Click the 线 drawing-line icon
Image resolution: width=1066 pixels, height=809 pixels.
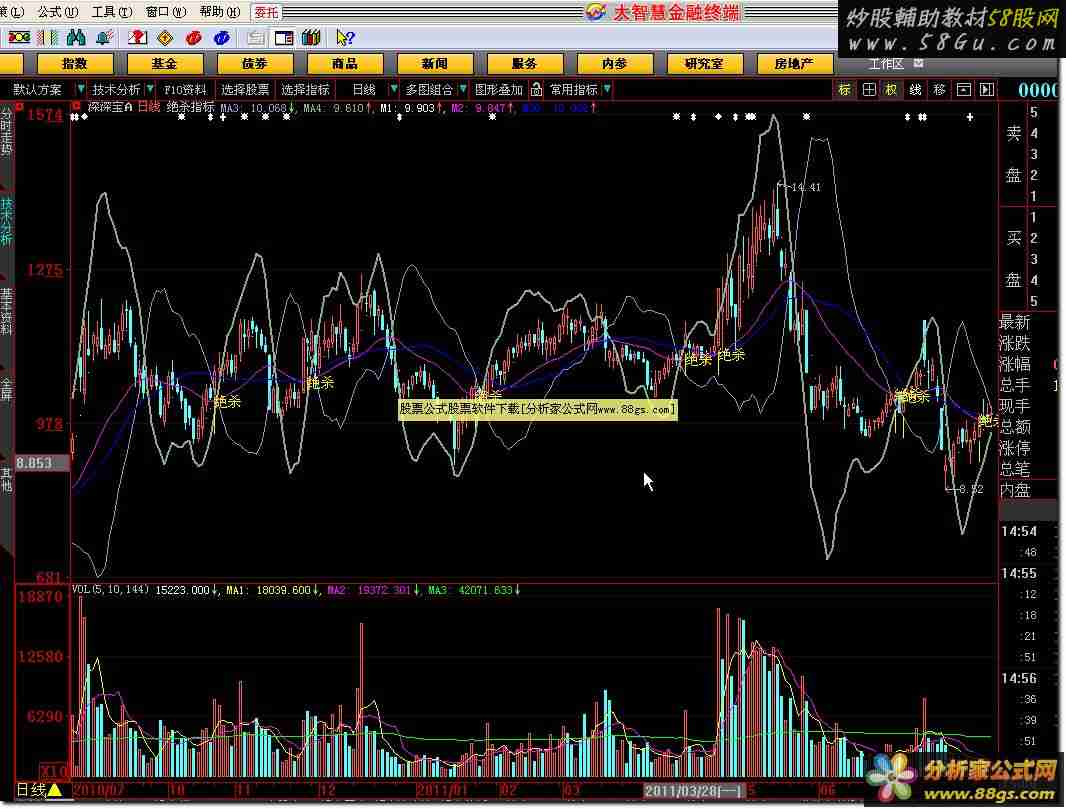(x=915, y=90)
